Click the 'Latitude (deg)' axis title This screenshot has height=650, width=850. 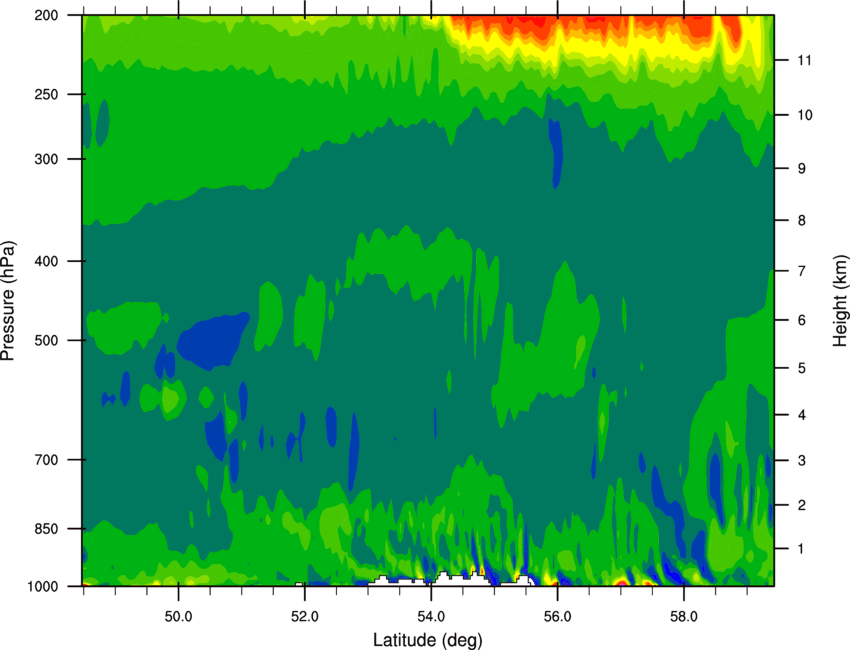428,640
